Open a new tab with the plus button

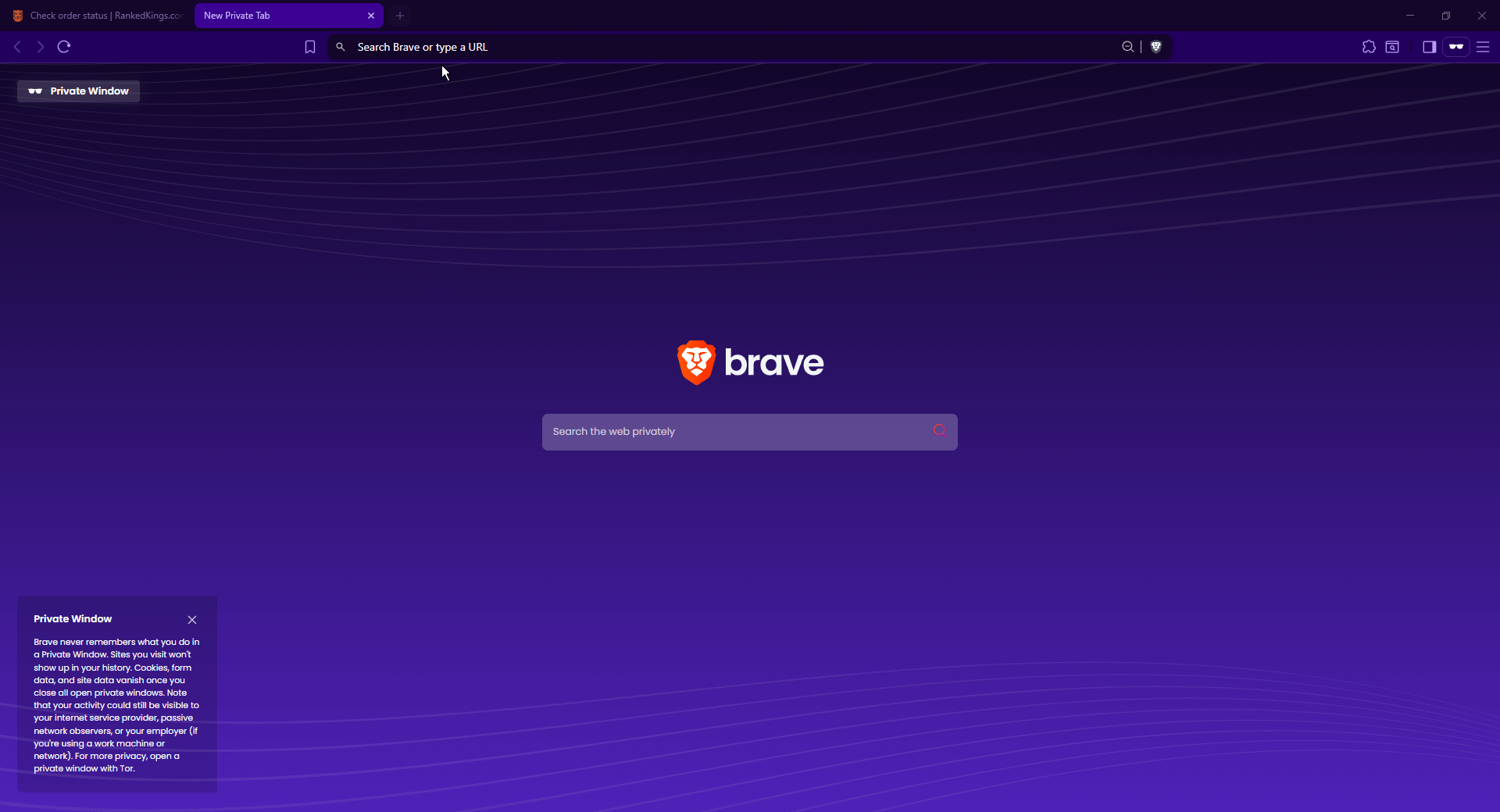coord(400,16)
